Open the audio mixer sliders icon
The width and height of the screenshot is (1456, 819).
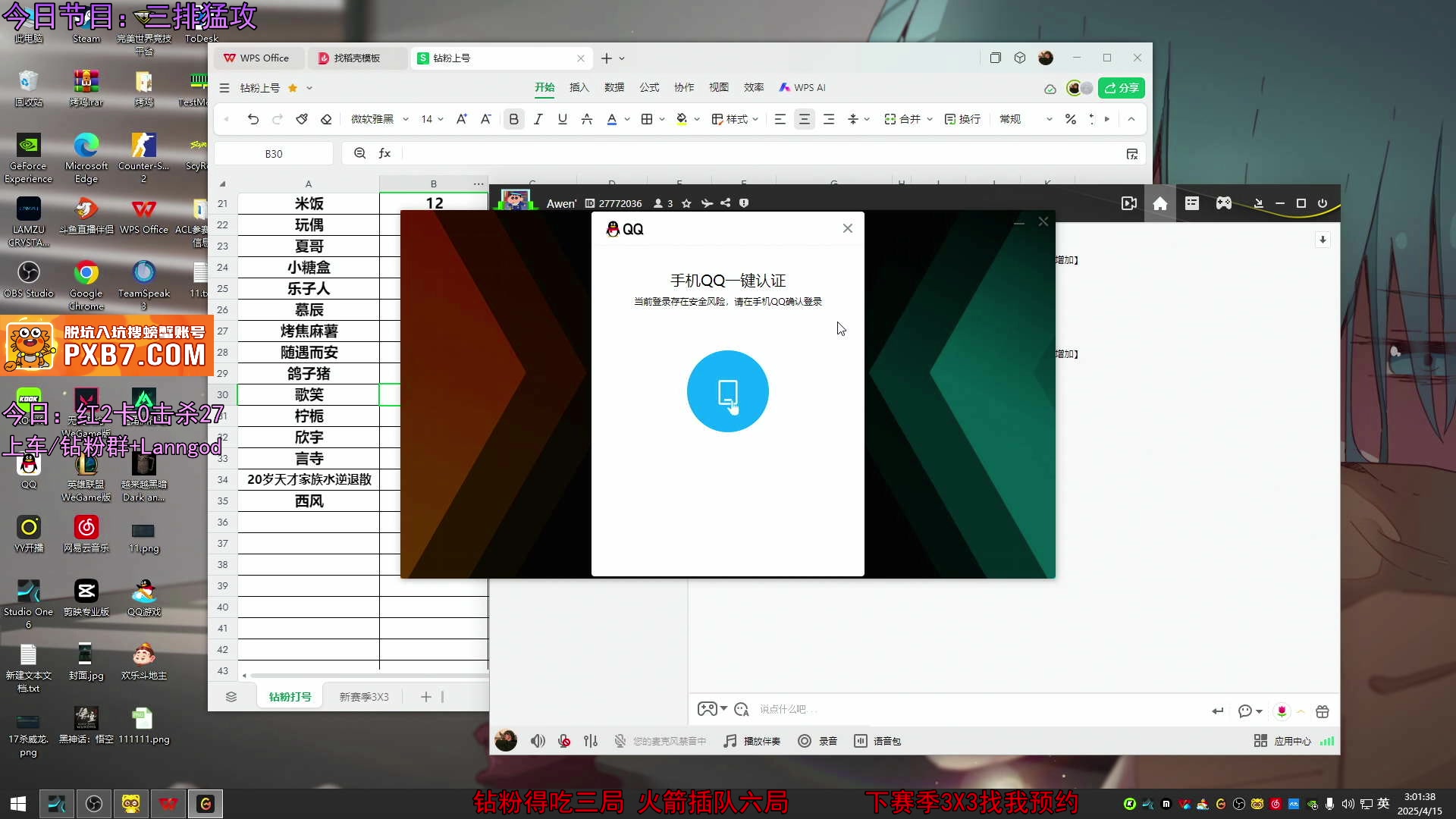click(x=591, y=741)
